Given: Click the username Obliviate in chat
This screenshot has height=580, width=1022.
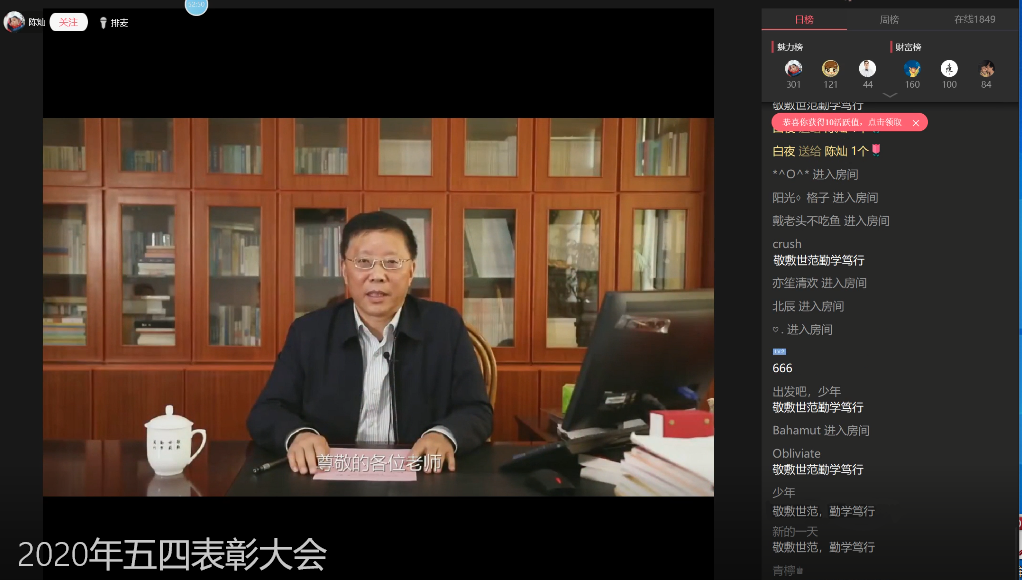Looking at the screenshot, I should pos(796,453).
